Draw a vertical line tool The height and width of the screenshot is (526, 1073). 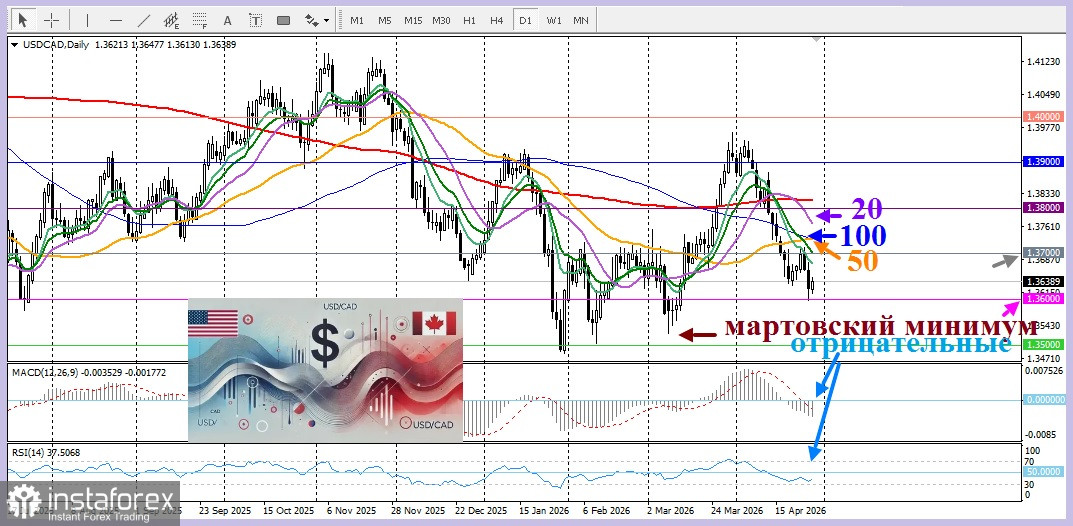point(87,20)
